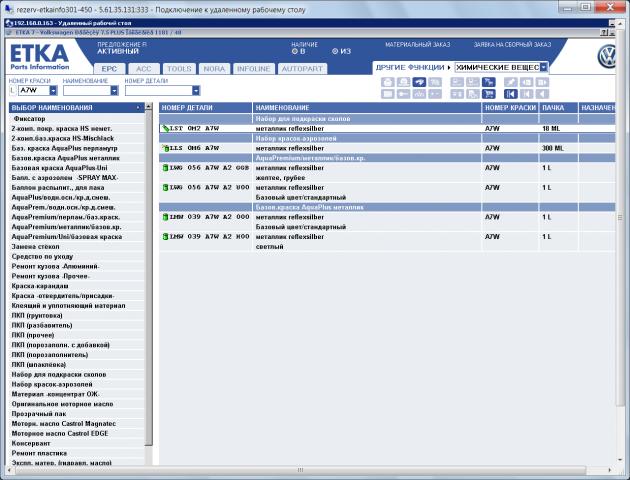630x480 pixels.
Task: Open the NORA tab
Action: (x=214, y=69)
